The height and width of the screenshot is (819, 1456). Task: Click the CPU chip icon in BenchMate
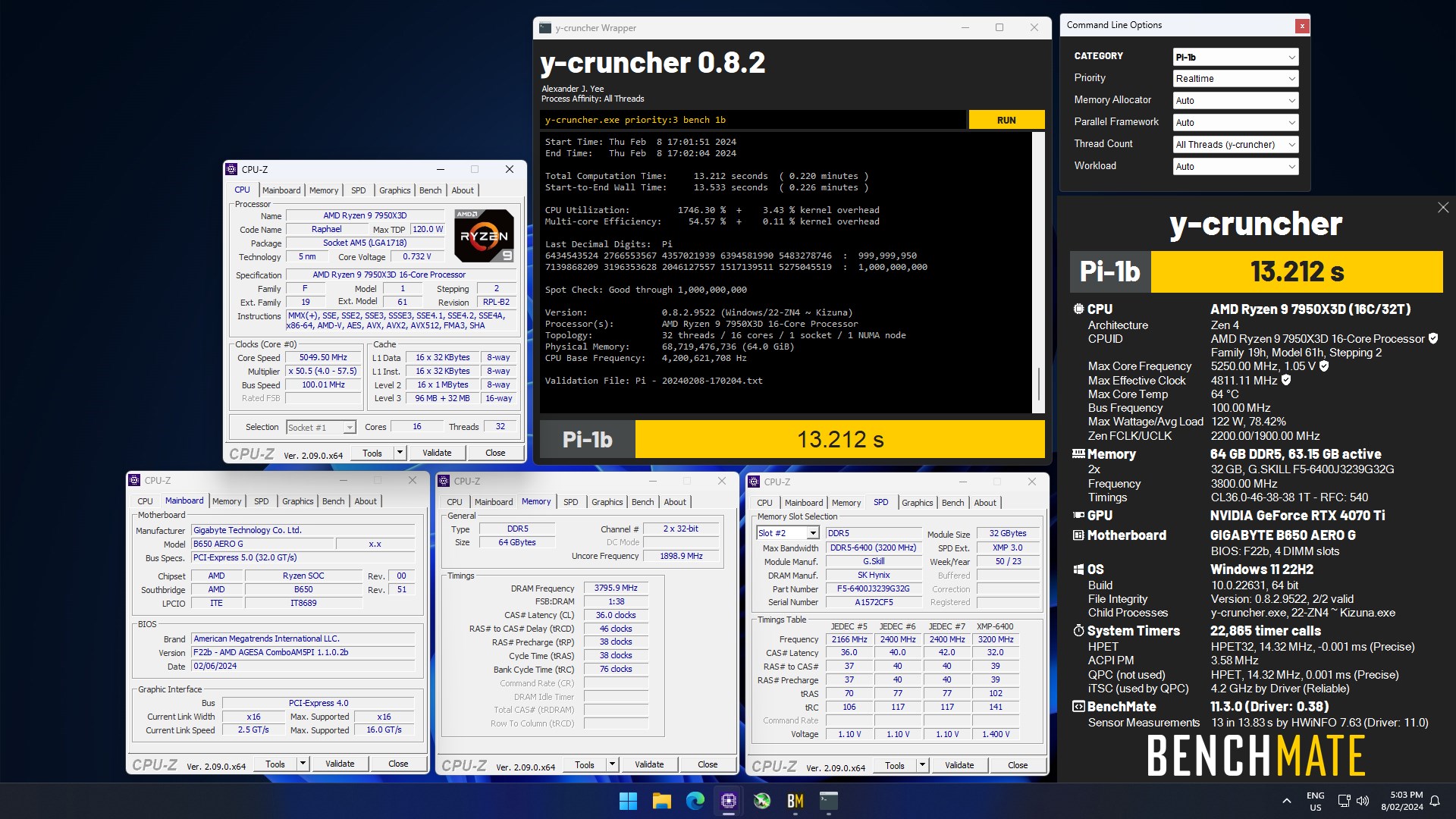(1078, 309)
